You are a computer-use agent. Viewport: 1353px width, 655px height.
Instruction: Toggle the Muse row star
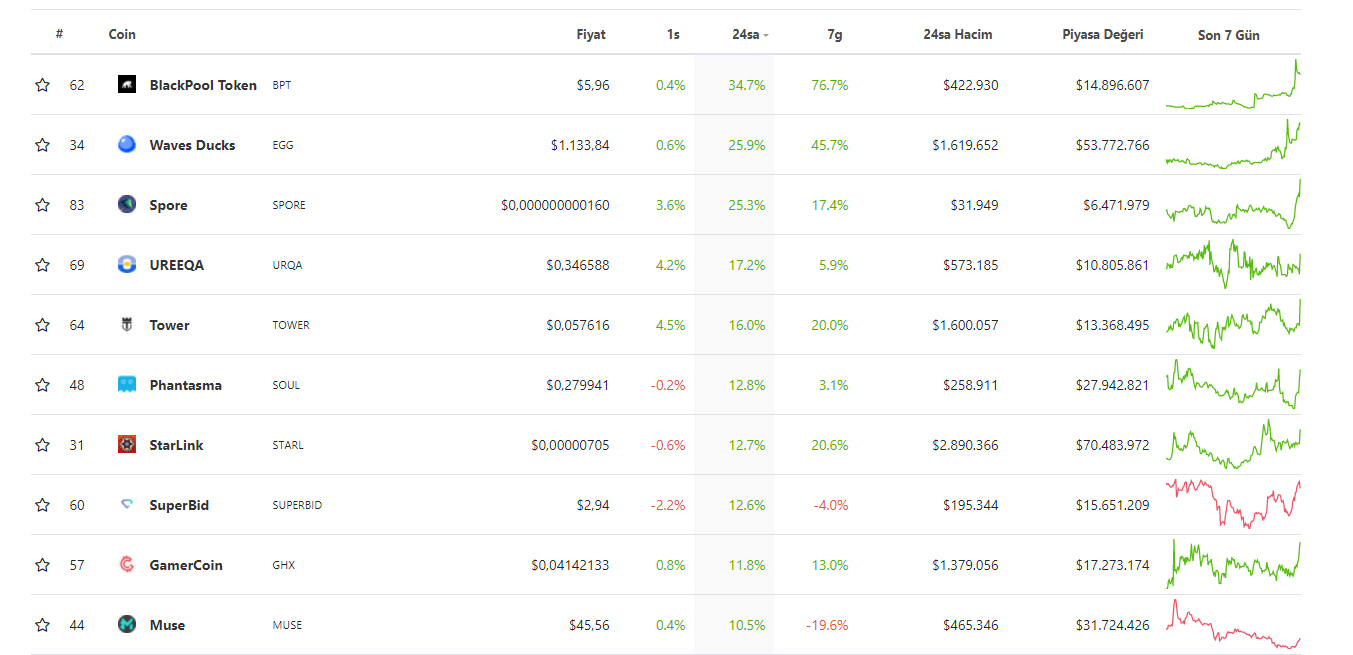pos(42,625)
